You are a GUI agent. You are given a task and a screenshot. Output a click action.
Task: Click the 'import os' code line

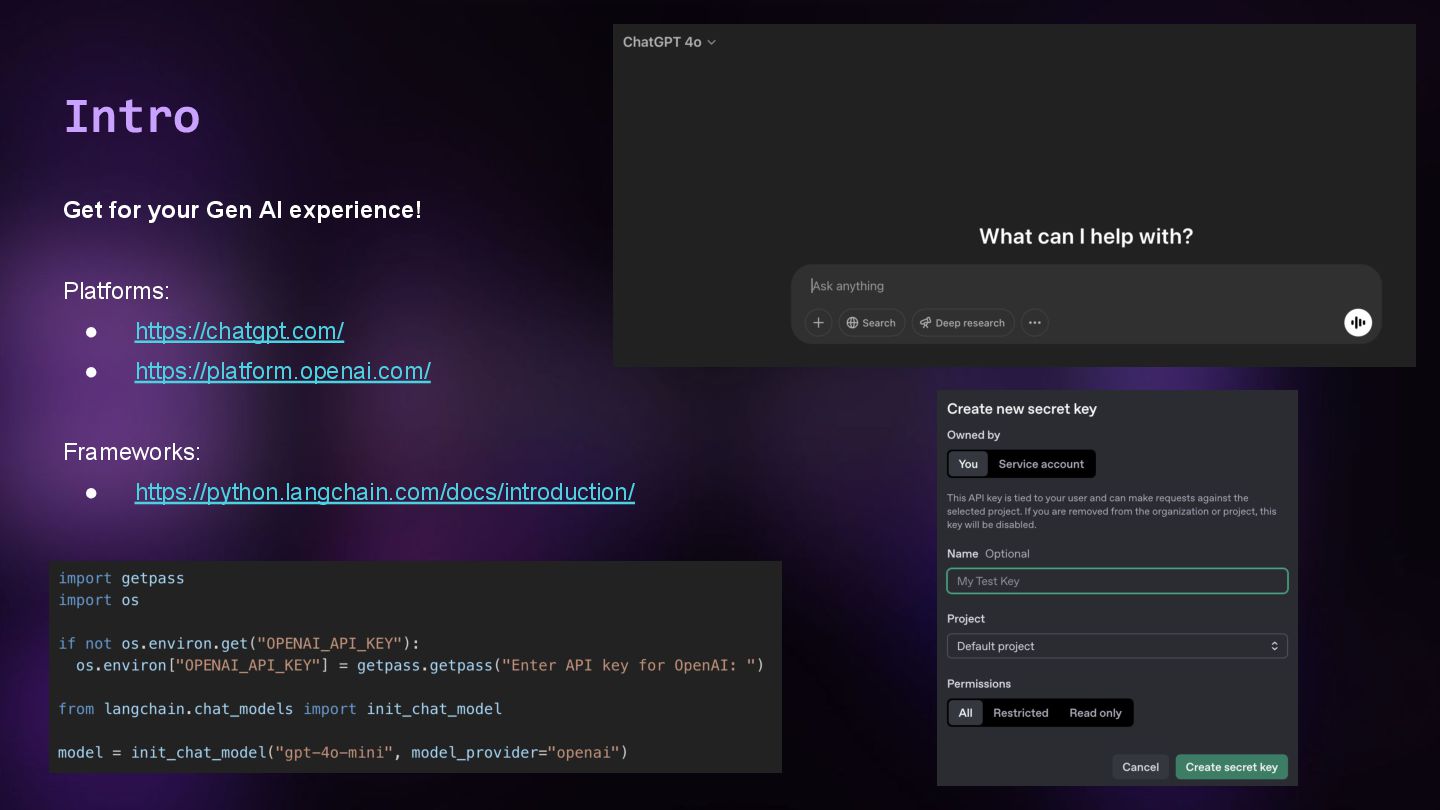[x=98, y=600]
